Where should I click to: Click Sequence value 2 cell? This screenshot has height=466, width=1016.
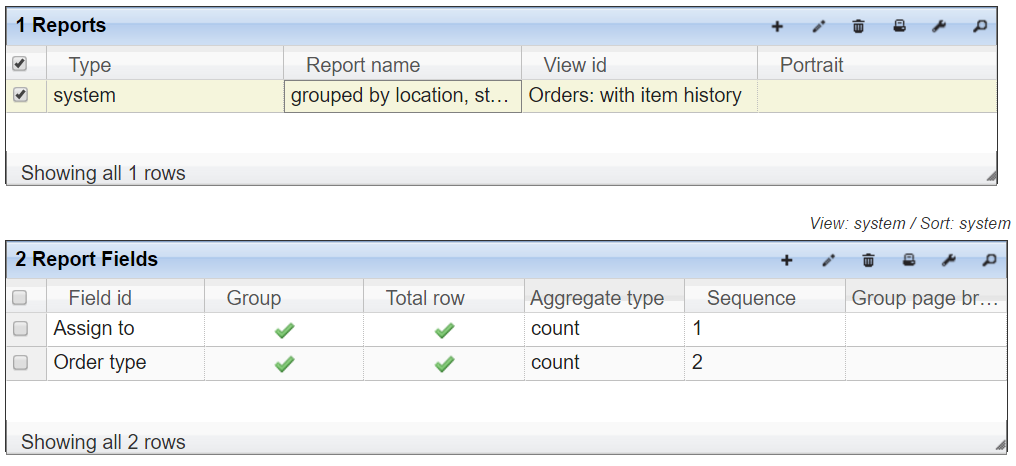point(765,363)
